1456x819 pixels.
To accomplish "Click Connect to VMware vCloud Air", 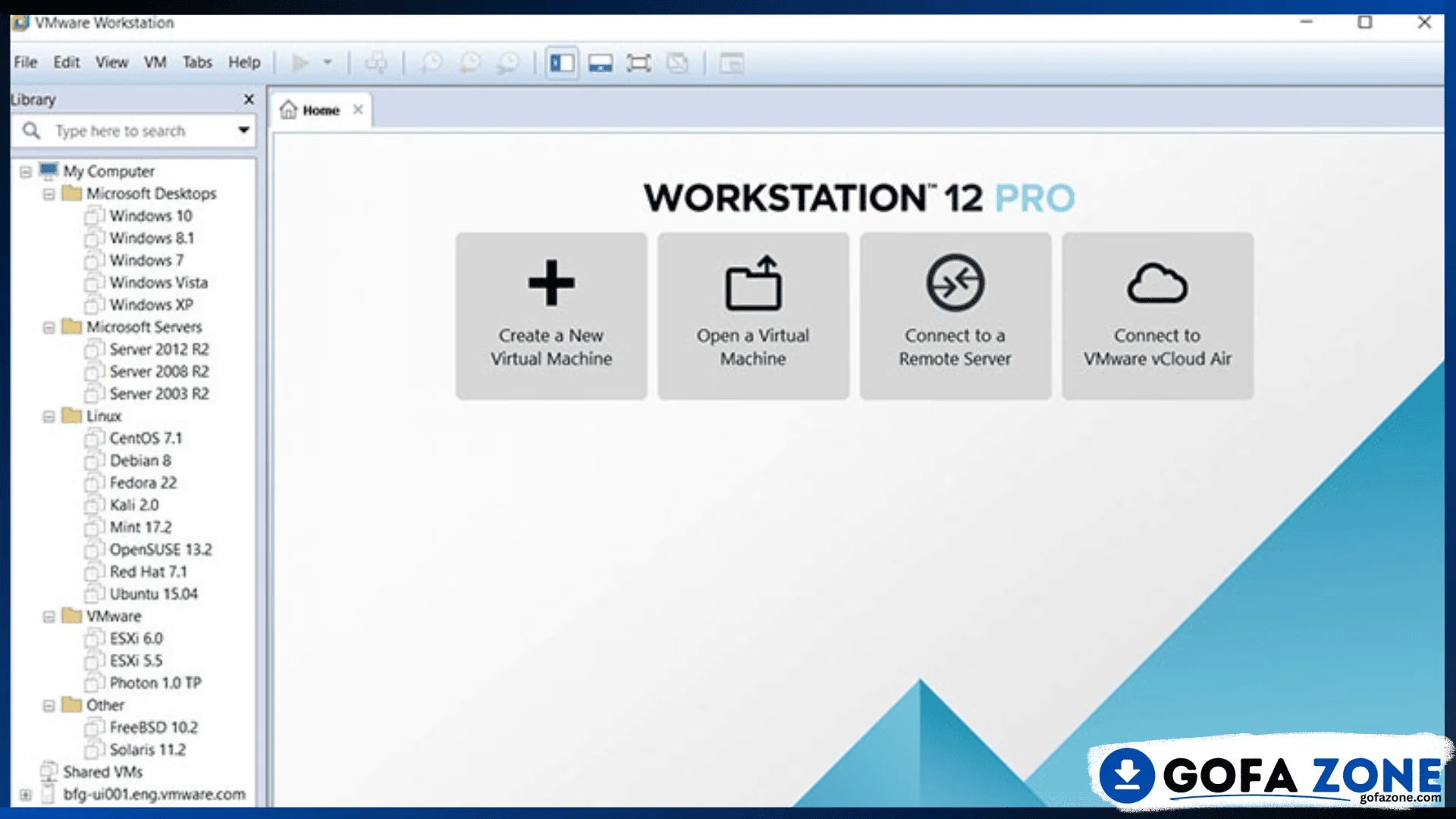I will [x=1157, y=315].
